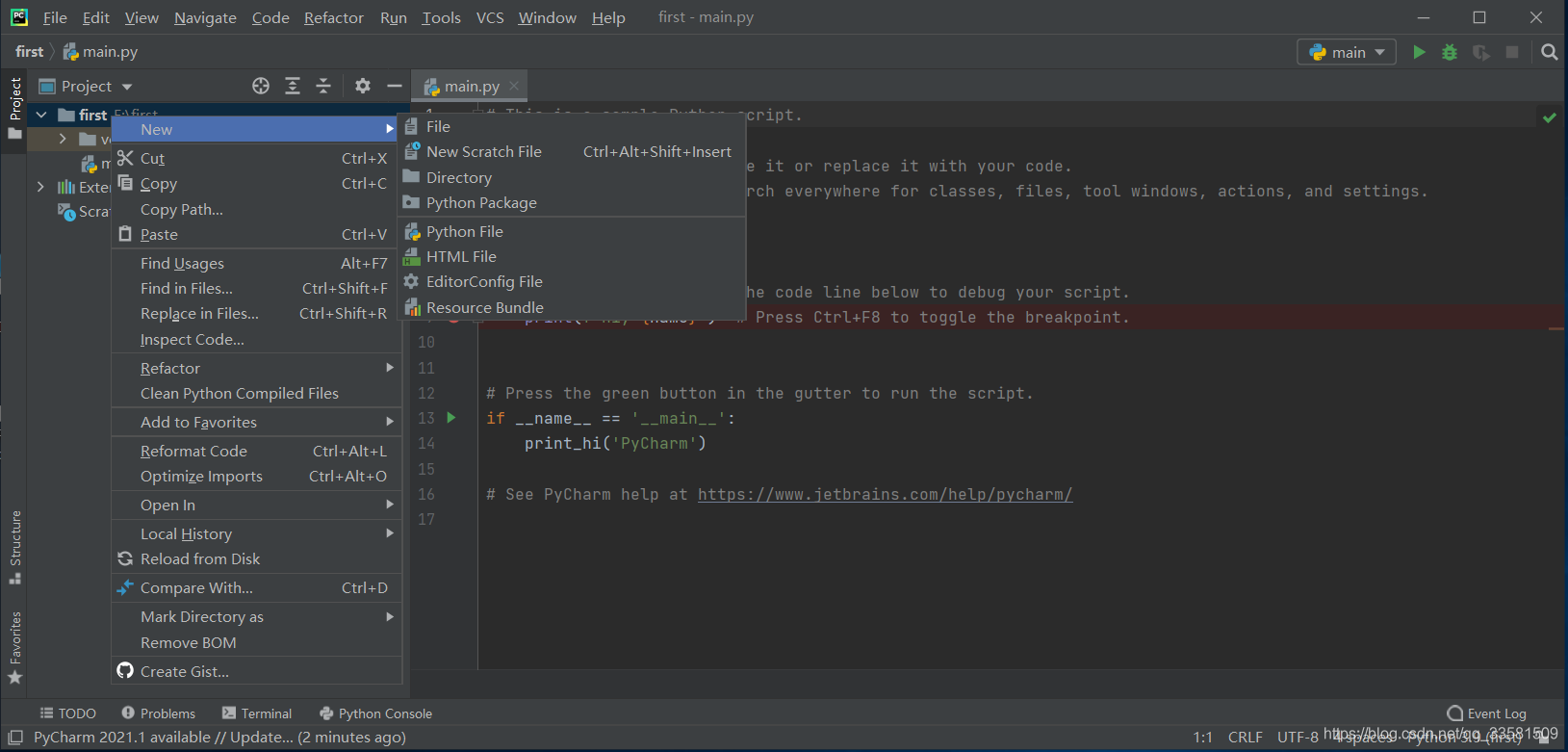This screenshot has height=752, width=1568.
Task: Open the Project side tool window stripe
Action: tap(14, 107)
